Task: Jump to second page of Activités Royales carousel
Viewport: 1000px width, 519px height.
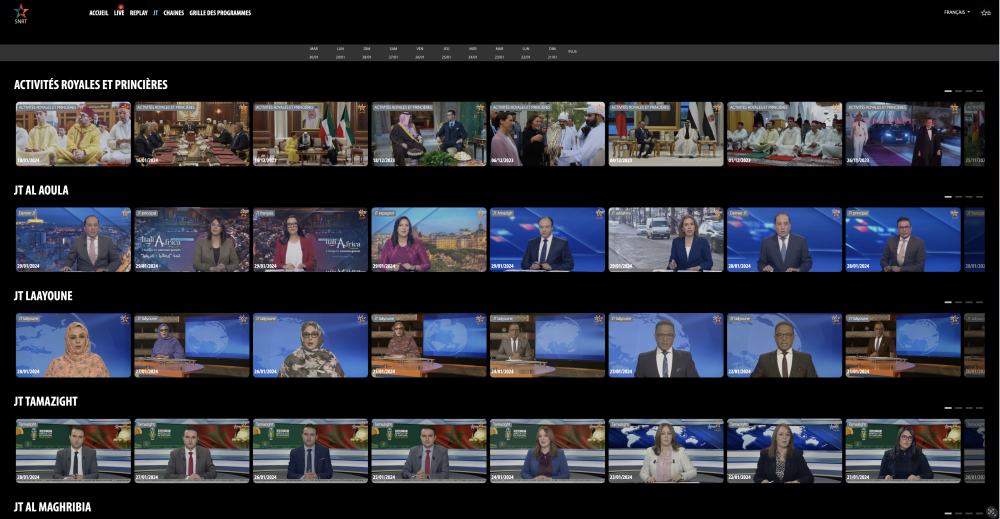Action: click(x=958, y=91)
